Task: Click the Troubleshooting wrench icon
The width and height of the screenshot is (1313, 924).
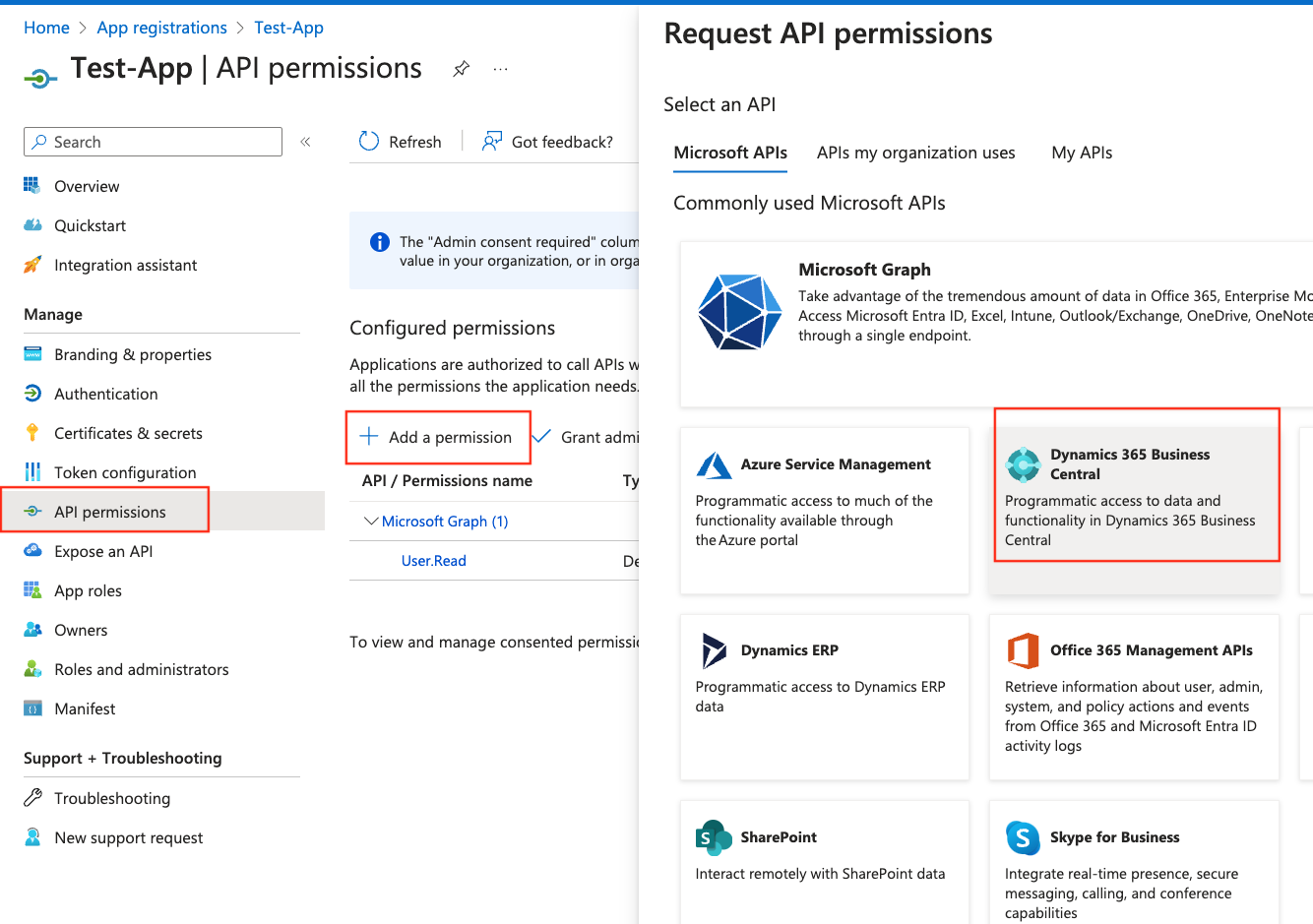Action: pyautogui.click(x=32, y=798)
